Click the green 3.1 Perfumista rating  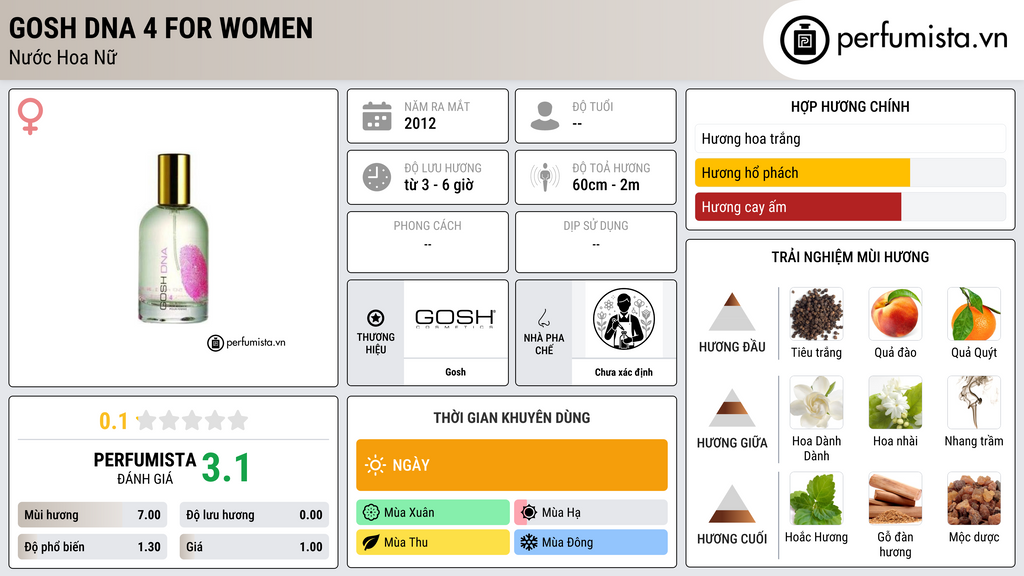point(225,468)
